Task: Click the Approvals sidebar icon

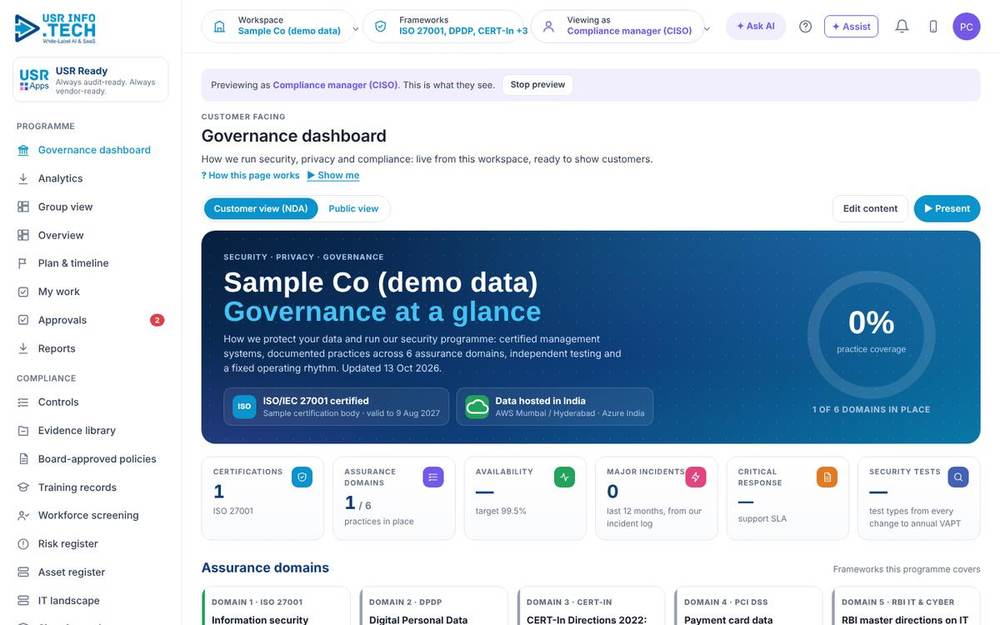Action: point(23,320)
